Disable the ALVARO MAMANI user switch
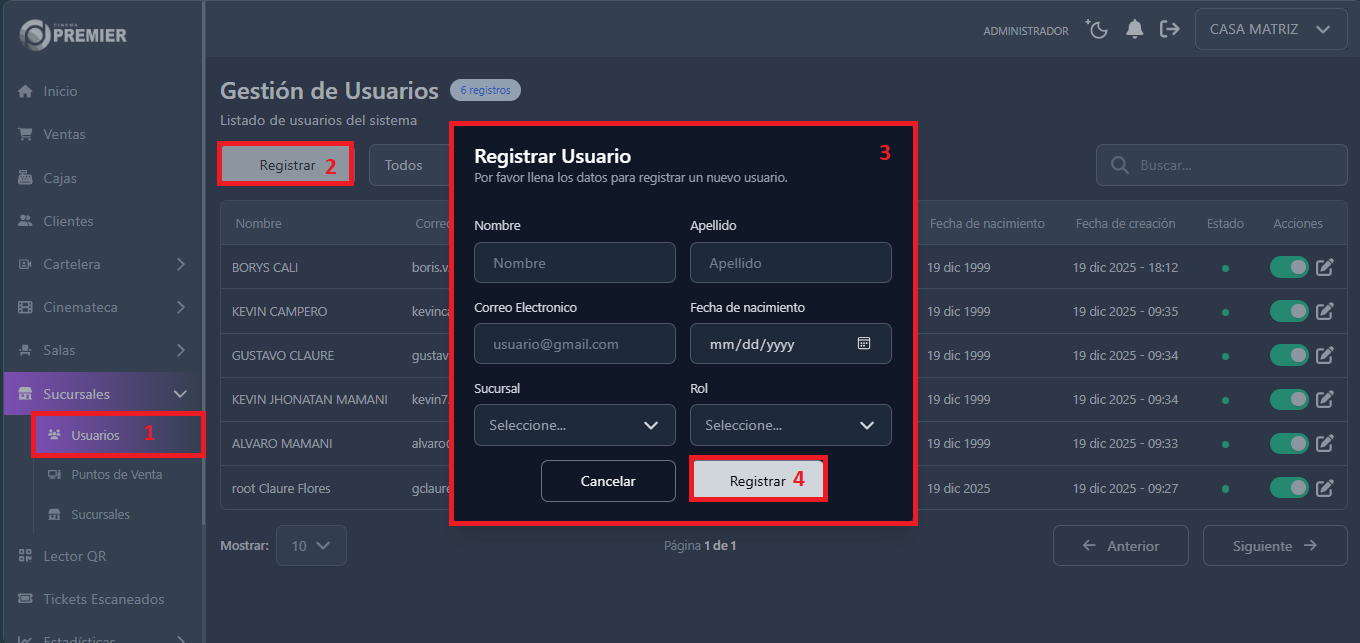1360x643 pixels. coord(1289,443)
